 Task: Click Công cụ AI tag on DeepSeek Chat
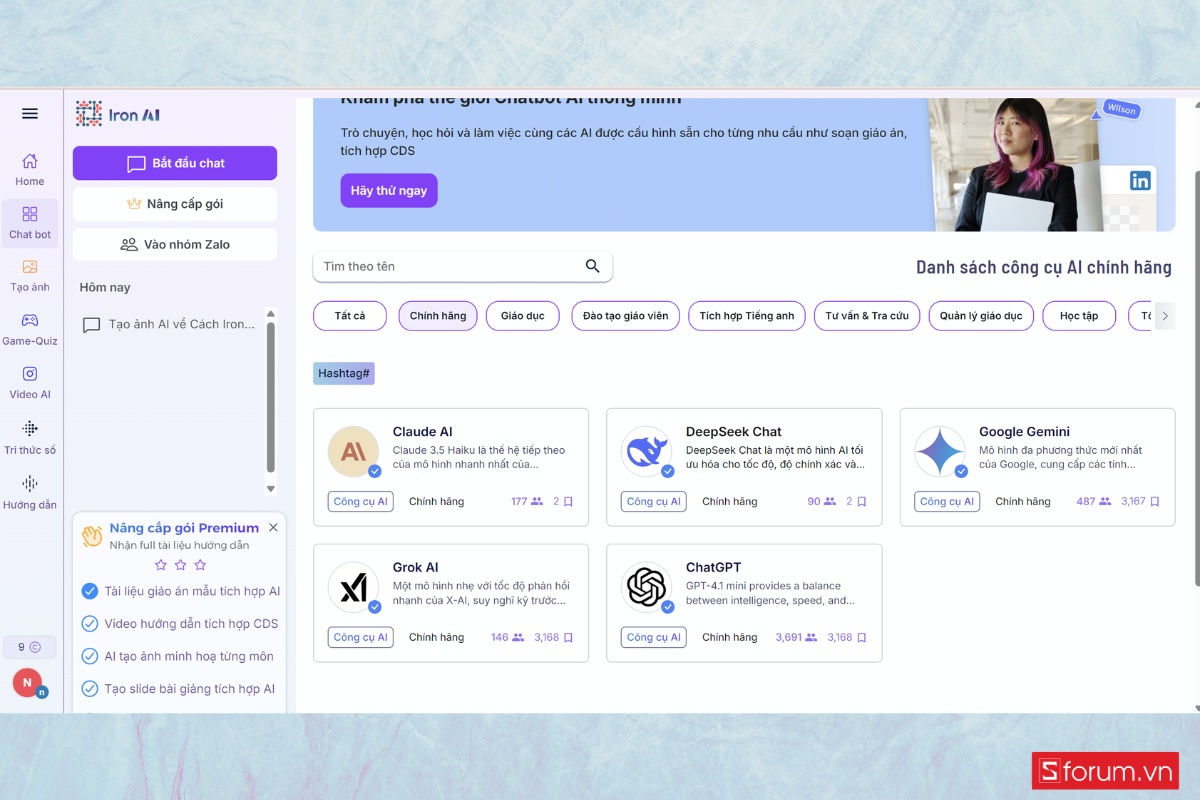point(654,502)
